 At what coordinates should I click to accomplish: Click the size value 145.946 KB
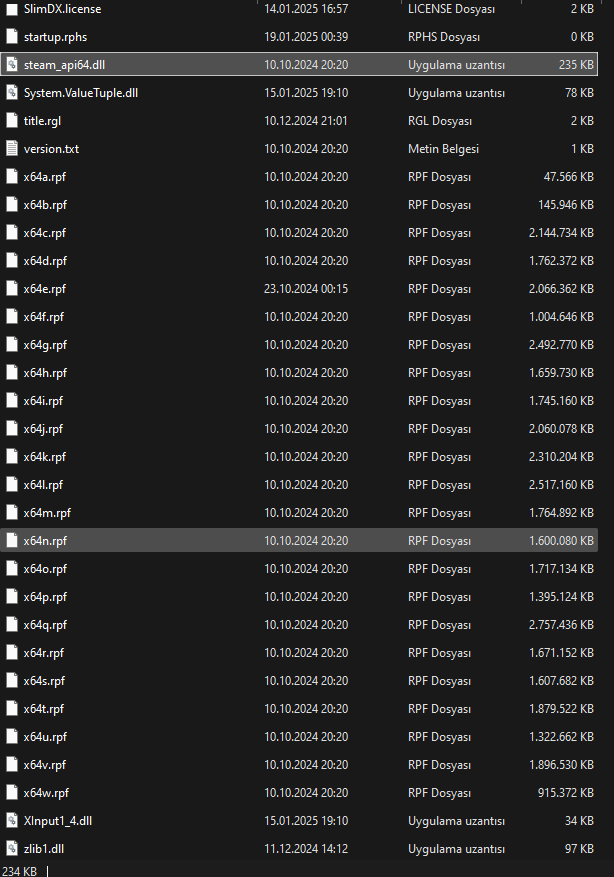566,205
